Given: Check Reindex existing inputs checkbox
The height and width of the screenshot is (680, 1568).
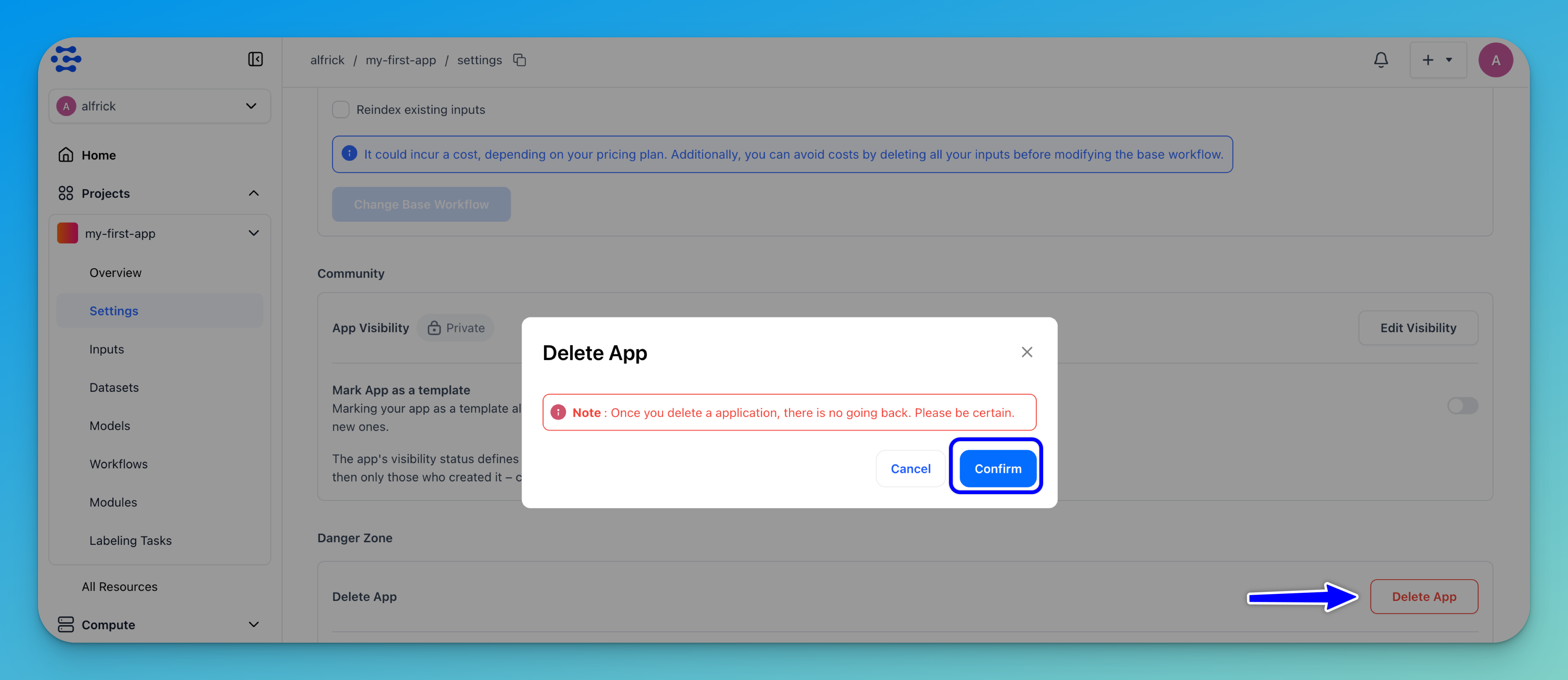Looking at the screenshot, I should click(341, 110).
